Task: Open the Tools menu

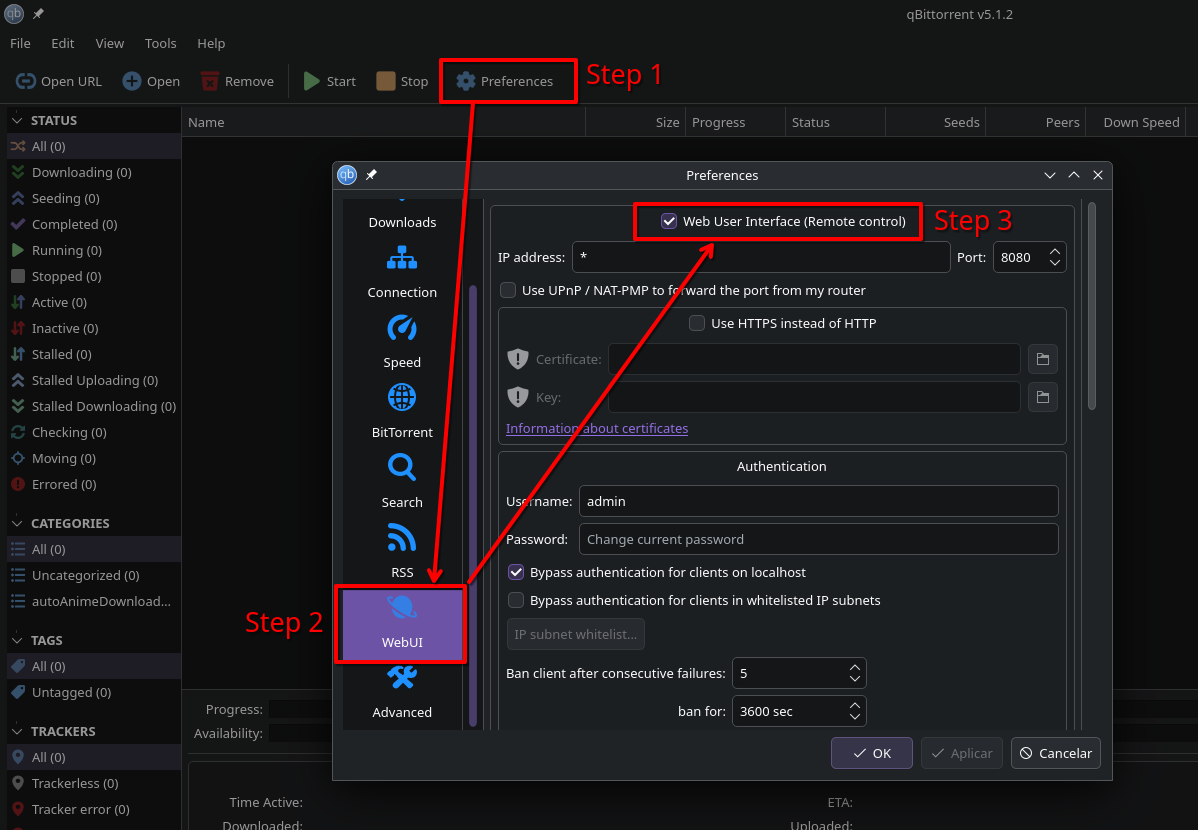Action: click(x=160, y=43)
